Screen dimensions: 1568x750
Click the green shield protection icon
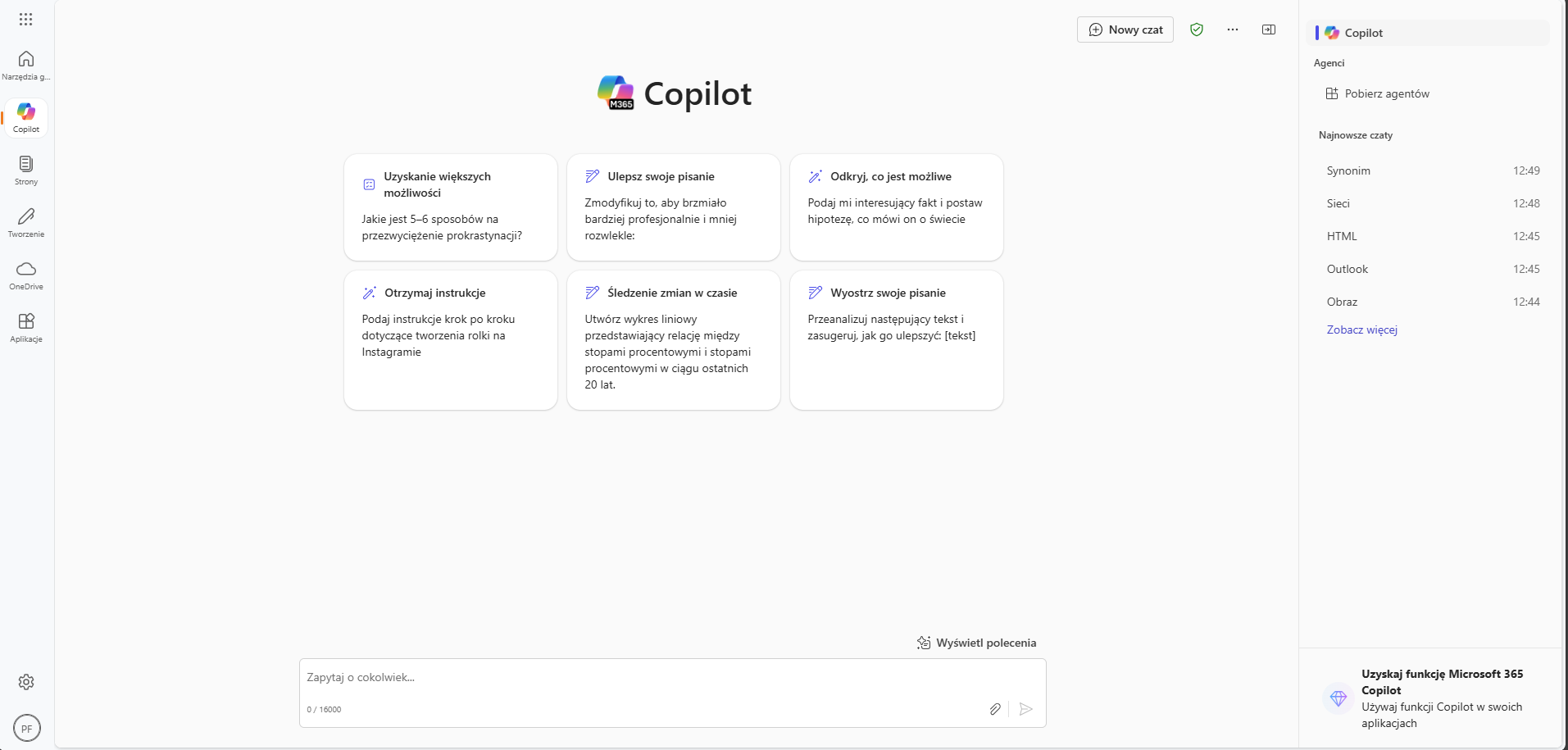(x=1197, y=30)
